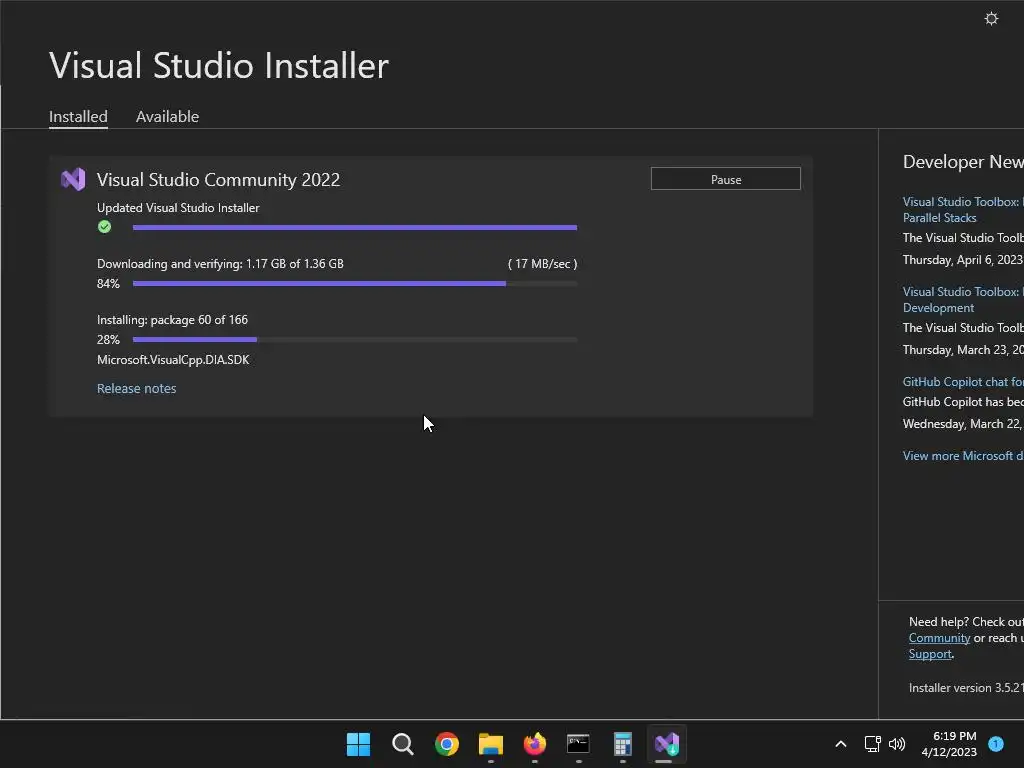Click the Visual Studio Community 2022 logo icon

point(73,179)
